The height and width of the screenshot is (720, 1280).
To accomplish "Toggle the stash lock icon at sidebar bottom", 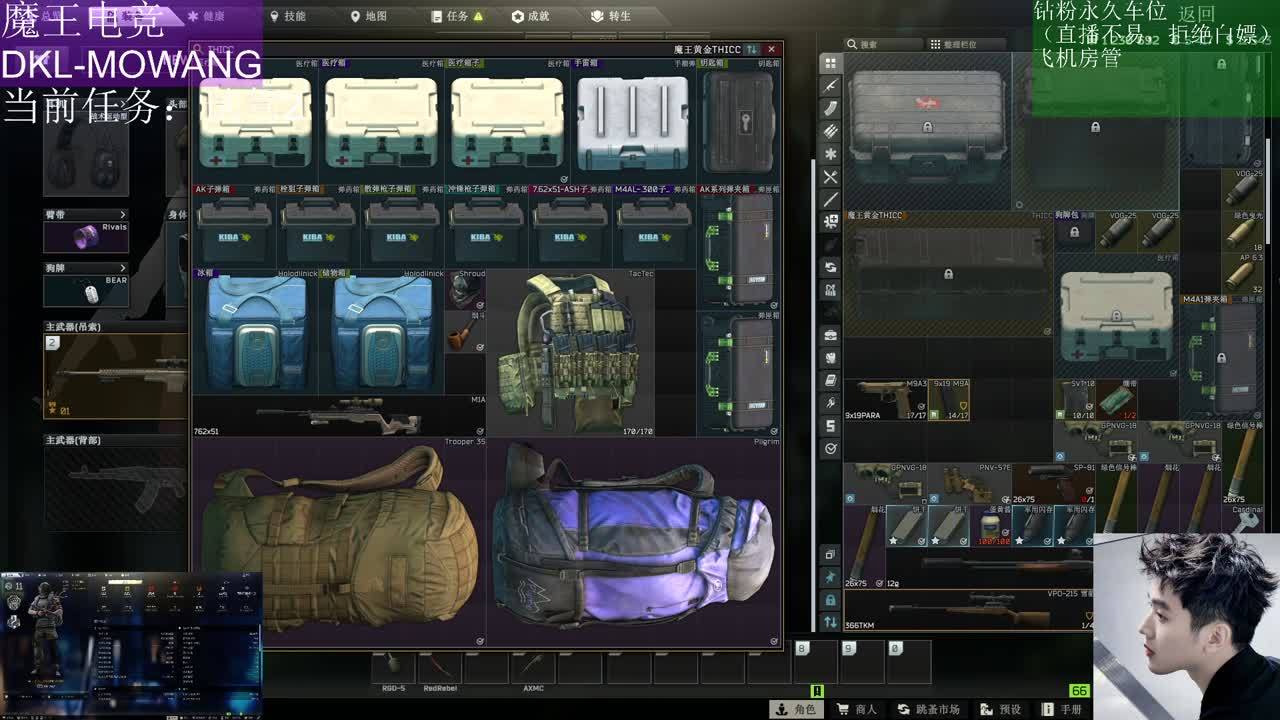I will [830, 599].
